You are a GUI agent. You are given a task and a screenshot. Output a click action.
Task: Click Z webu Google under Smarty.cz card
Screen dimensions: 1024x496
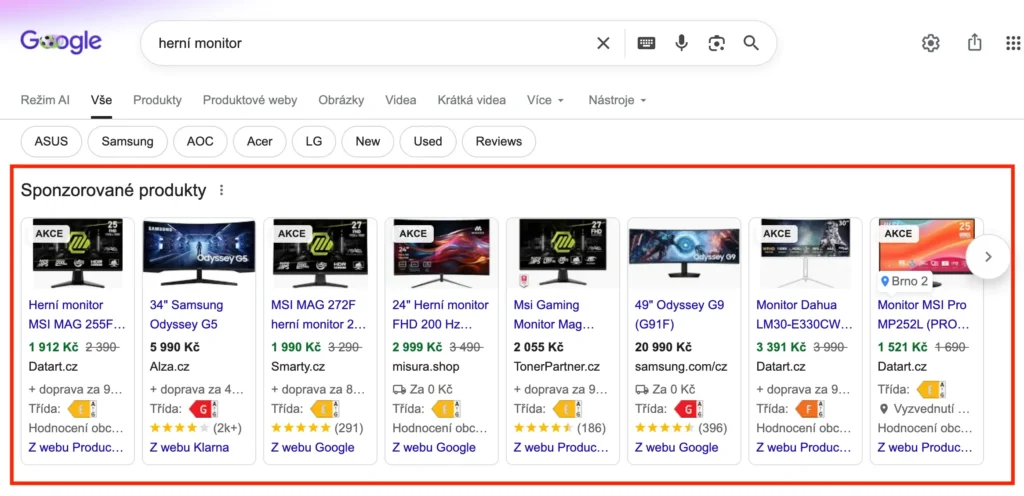(313, 448)
